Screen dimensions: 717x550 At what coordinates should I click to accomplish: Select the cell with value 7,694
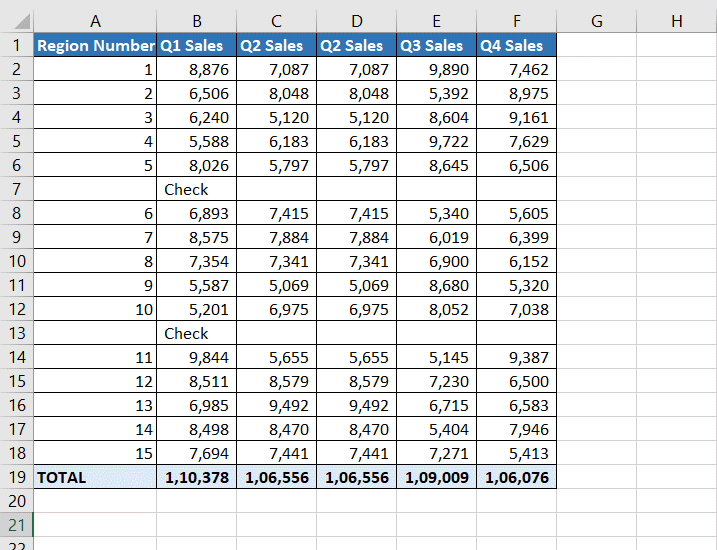pos(197,453)
